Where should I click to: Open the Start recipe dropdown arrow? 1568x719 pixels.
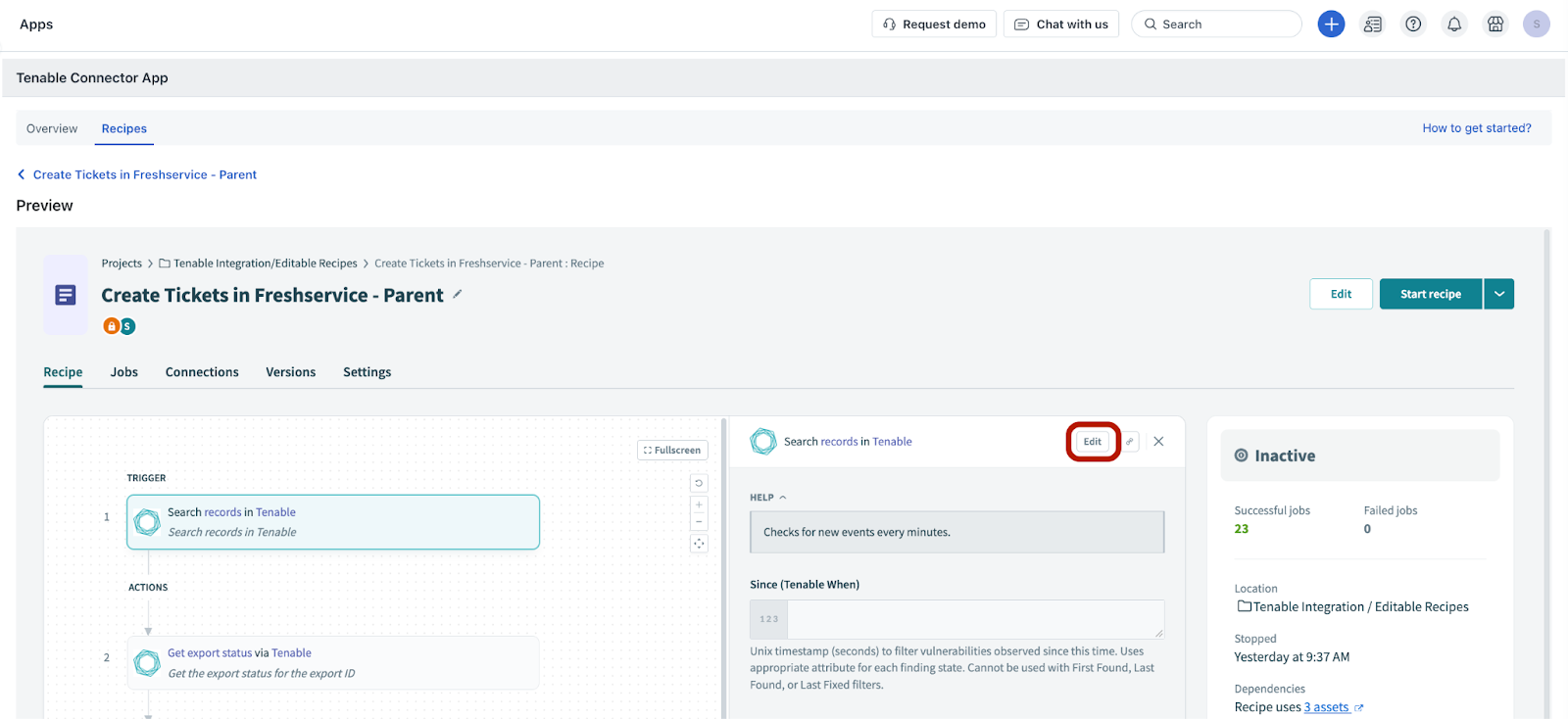pyautogui.click(x=1499, y=294)
